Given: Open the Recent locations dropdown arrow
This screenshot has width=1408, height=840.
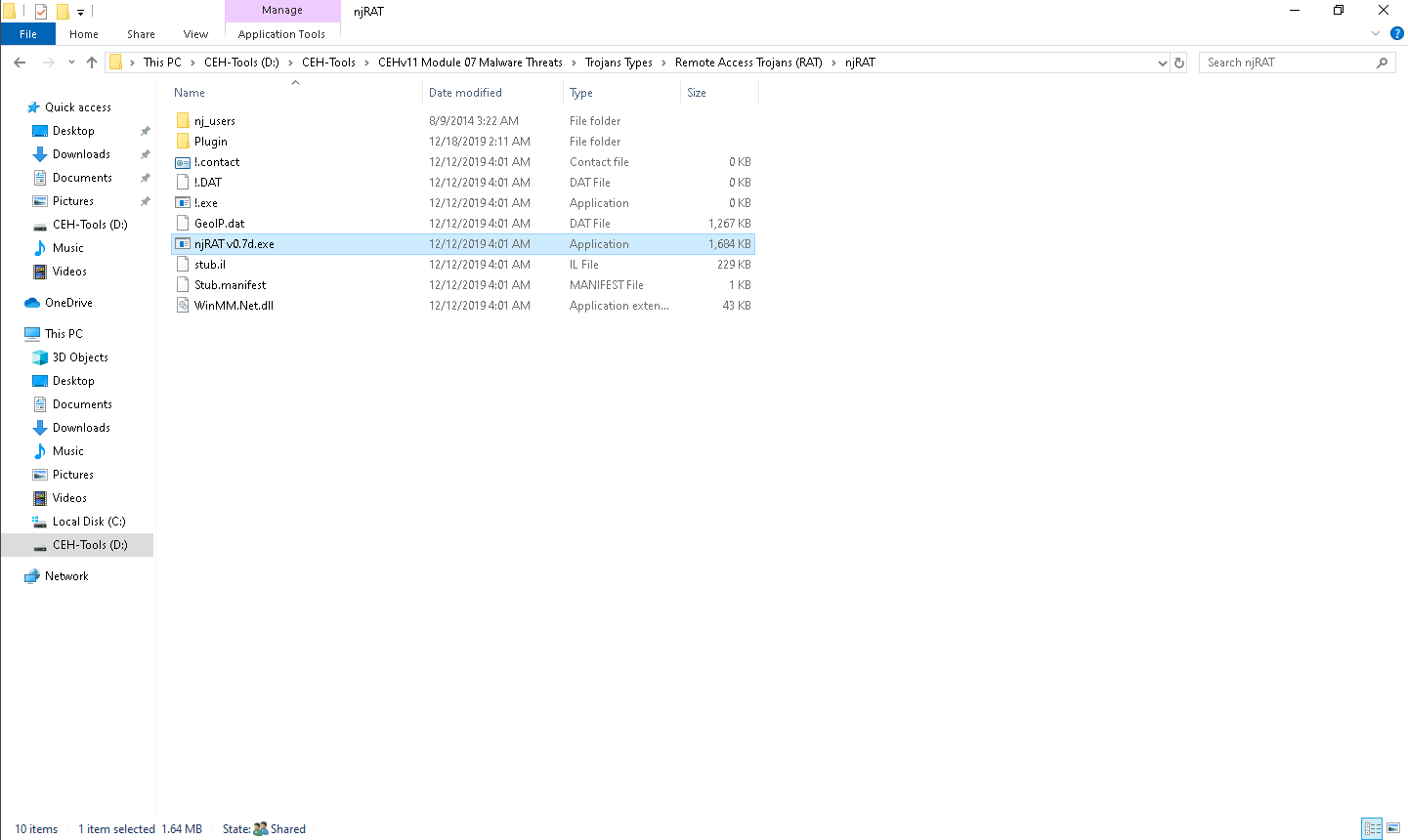Looking at the screenshot, I should coord(71,63).
